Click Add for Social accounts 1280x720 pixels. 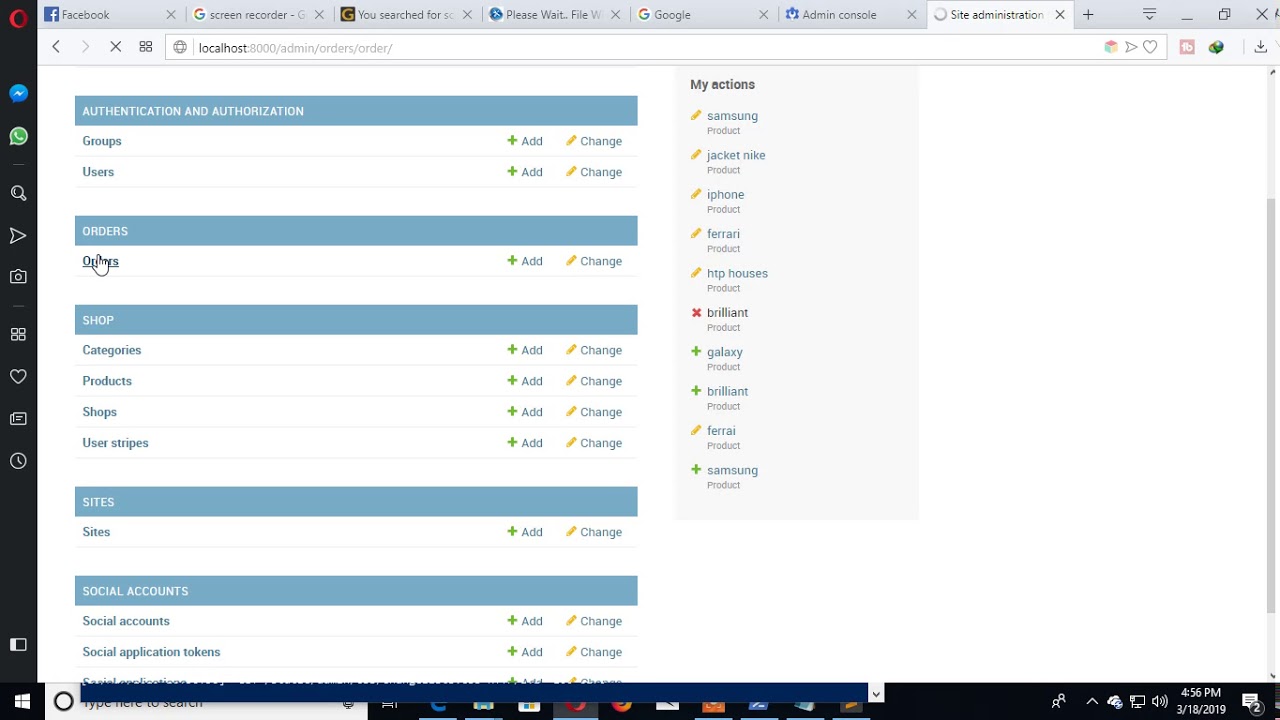click(x=525, y=621)
